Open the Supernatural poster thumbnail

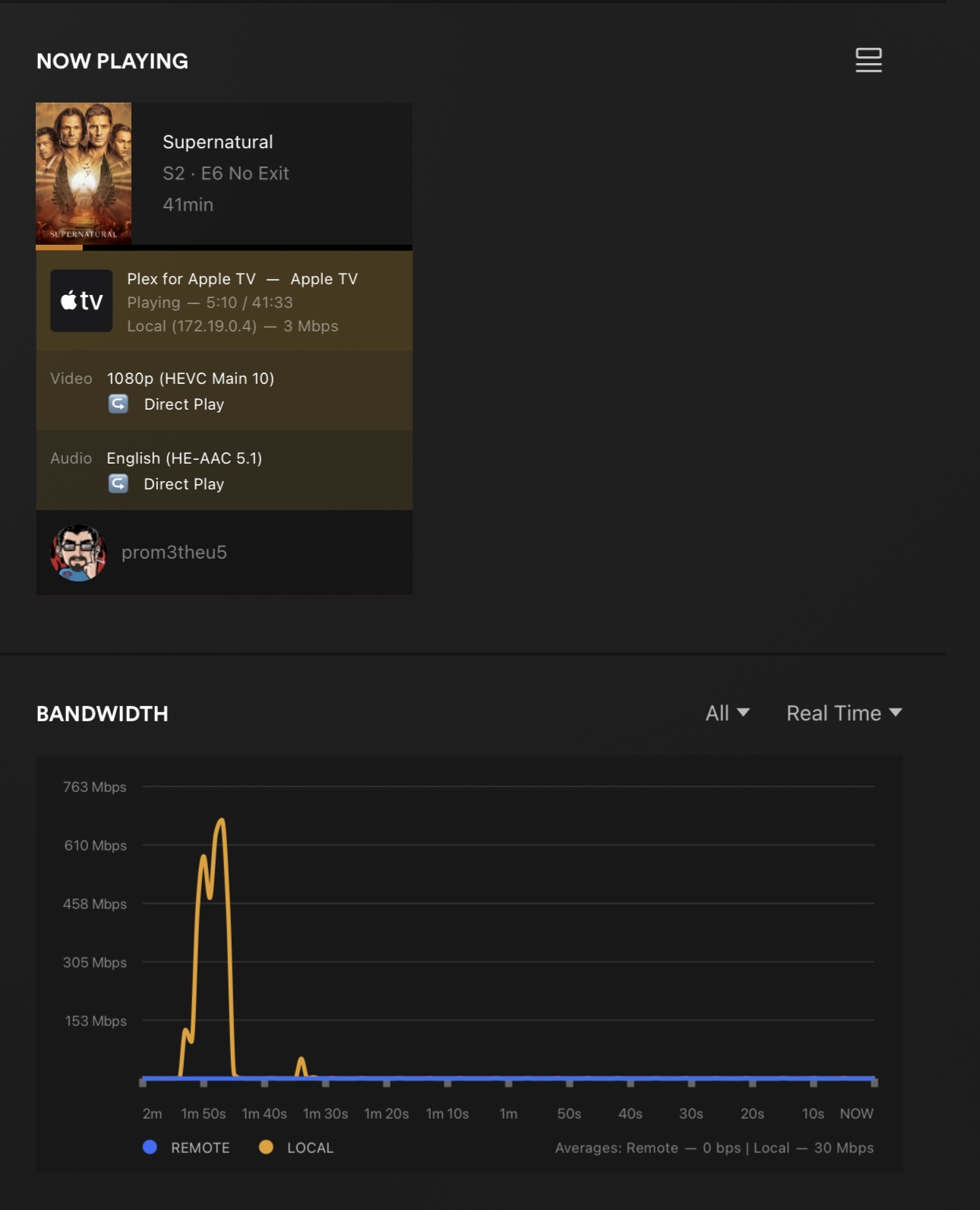[x=84, y=173]
